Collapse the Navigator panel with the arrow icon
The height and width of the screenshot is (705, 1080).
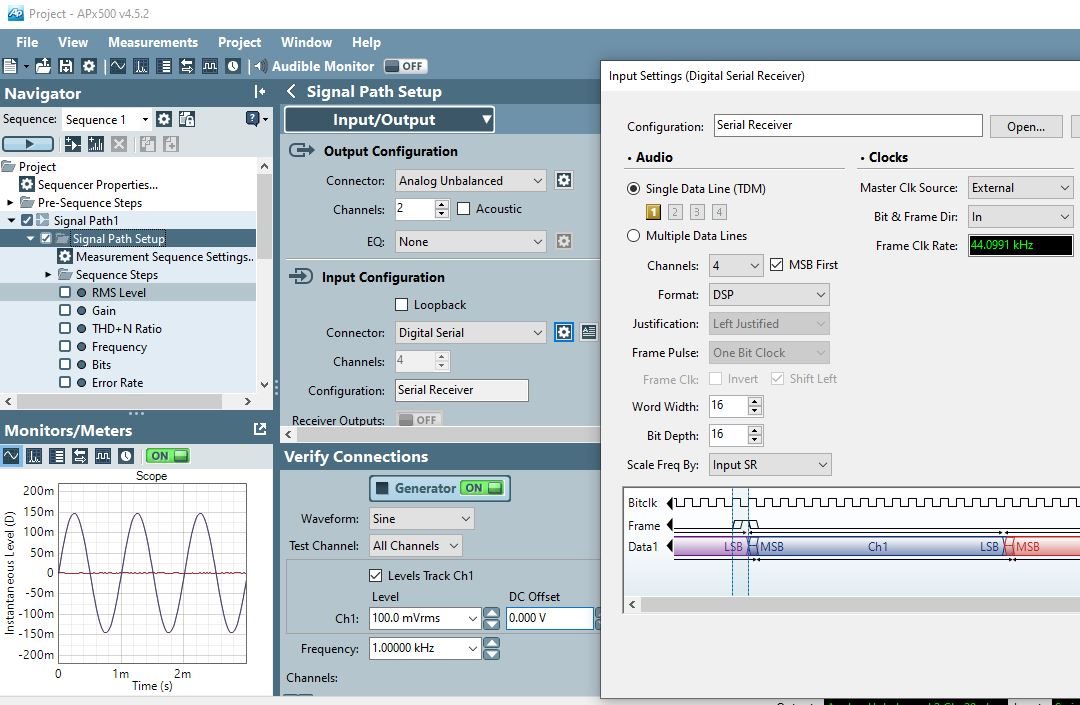tap(260, 92)
